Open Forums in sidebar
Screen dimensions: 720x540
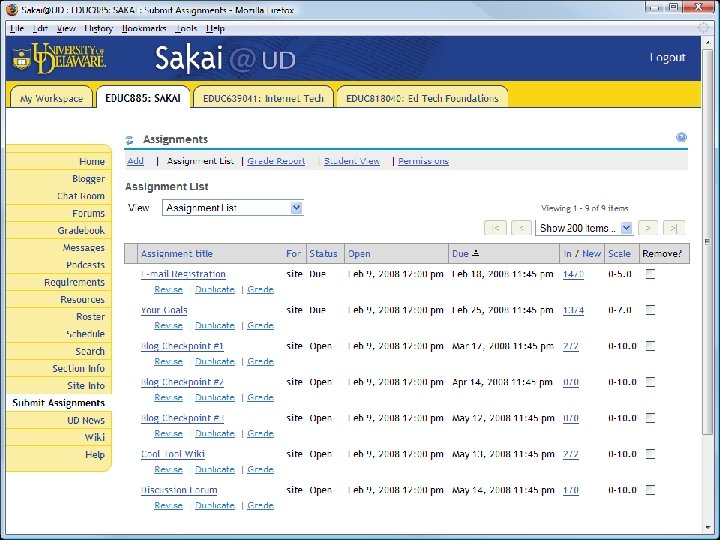point(88,213)
